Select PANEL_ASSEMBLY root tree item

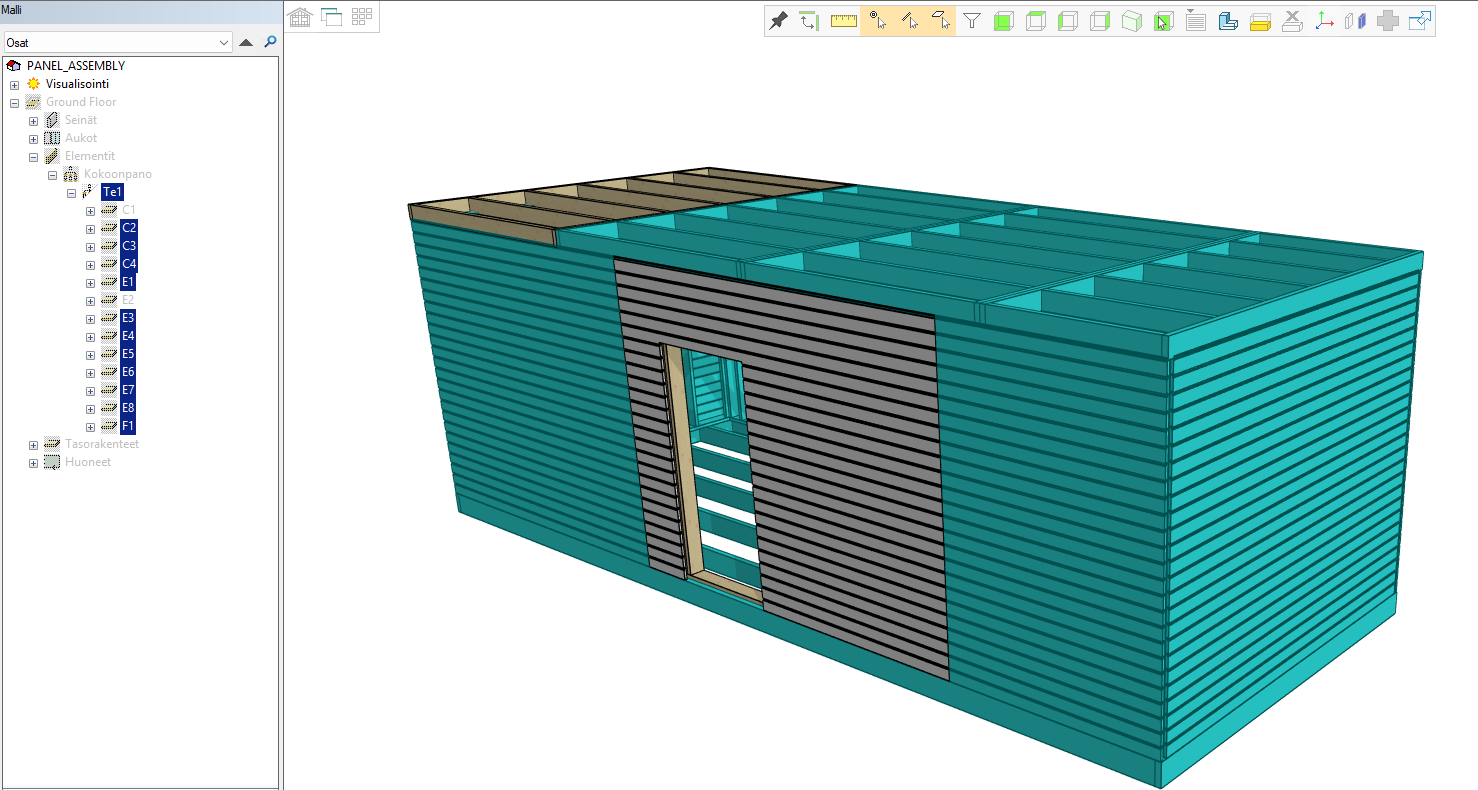tap(76, 66)
